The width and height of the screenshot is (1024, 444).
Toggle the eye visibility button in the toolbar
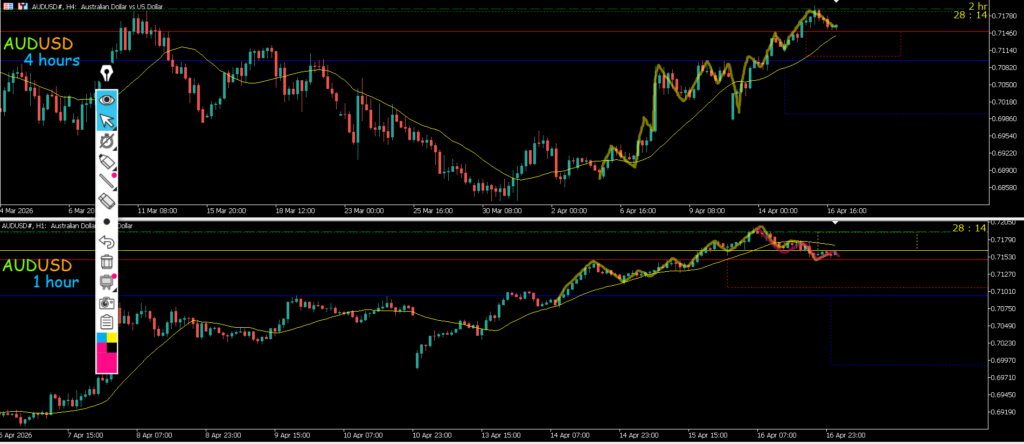pos(107,99)
